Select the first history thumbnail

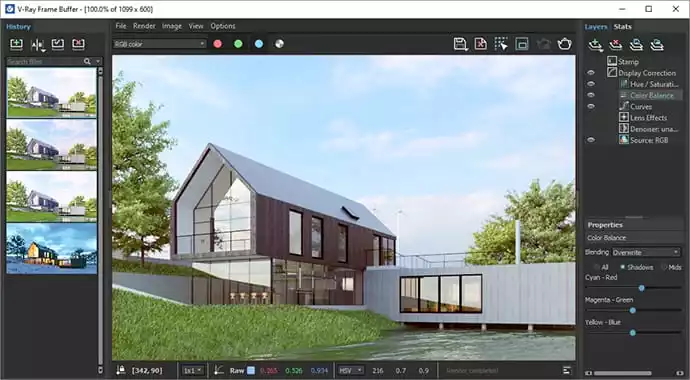[x=51, y=92]
